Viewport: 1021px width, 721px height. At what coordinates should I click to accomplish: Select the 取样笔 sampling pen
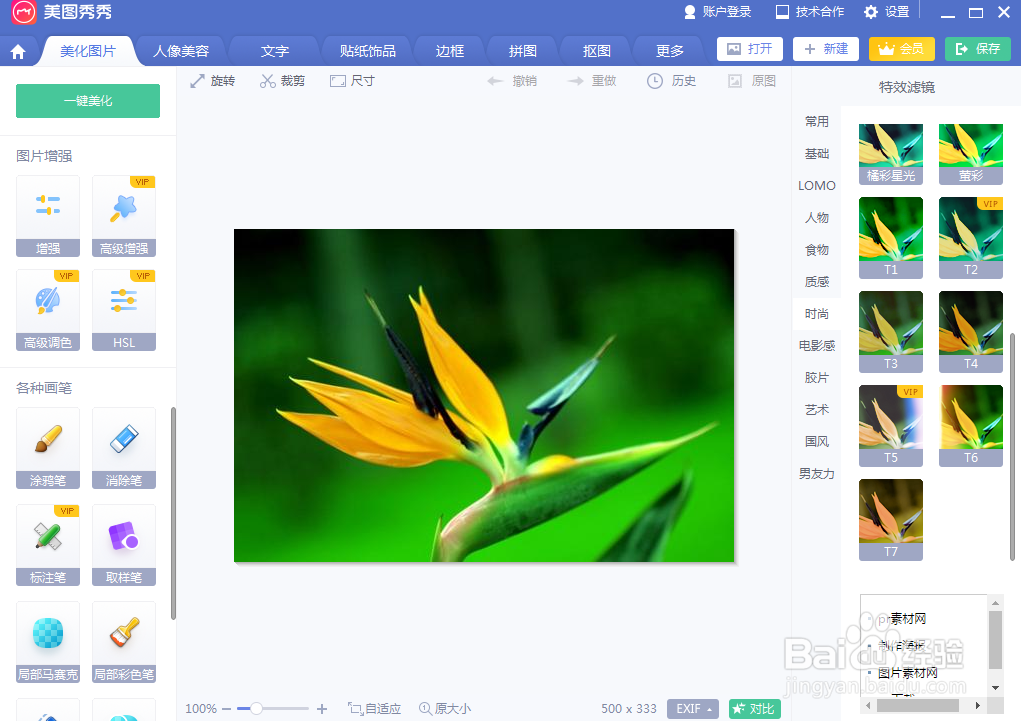click(124, 545)
